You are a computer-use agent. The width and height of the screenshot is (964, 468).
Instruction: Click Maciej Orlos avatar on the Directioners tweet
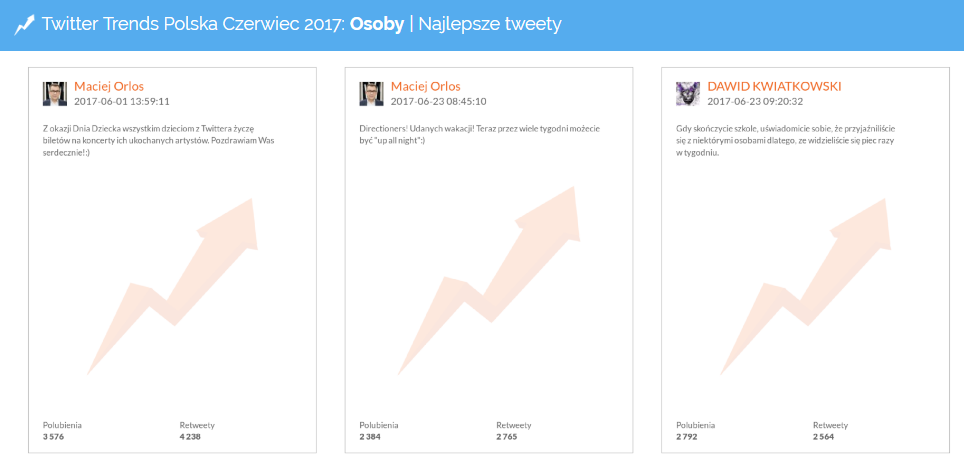371,94
